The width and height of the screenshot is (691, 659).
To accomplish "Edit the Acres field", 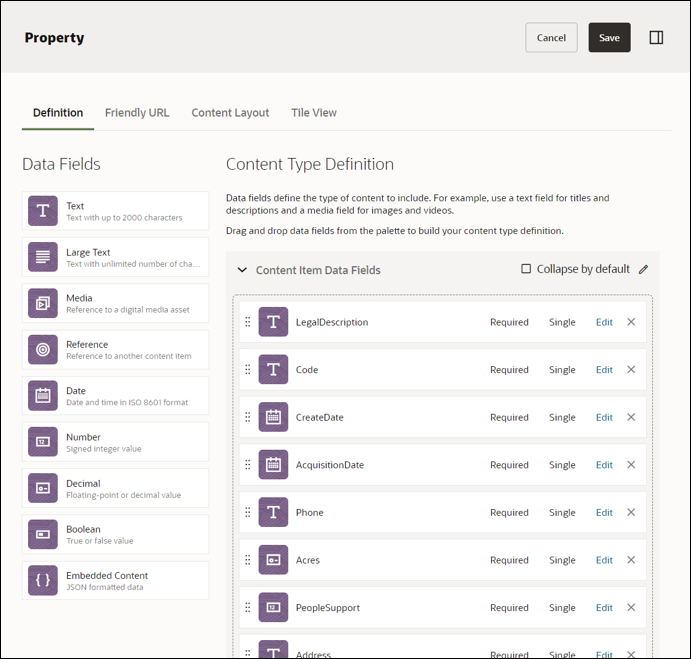I will [x=604, y=560].
